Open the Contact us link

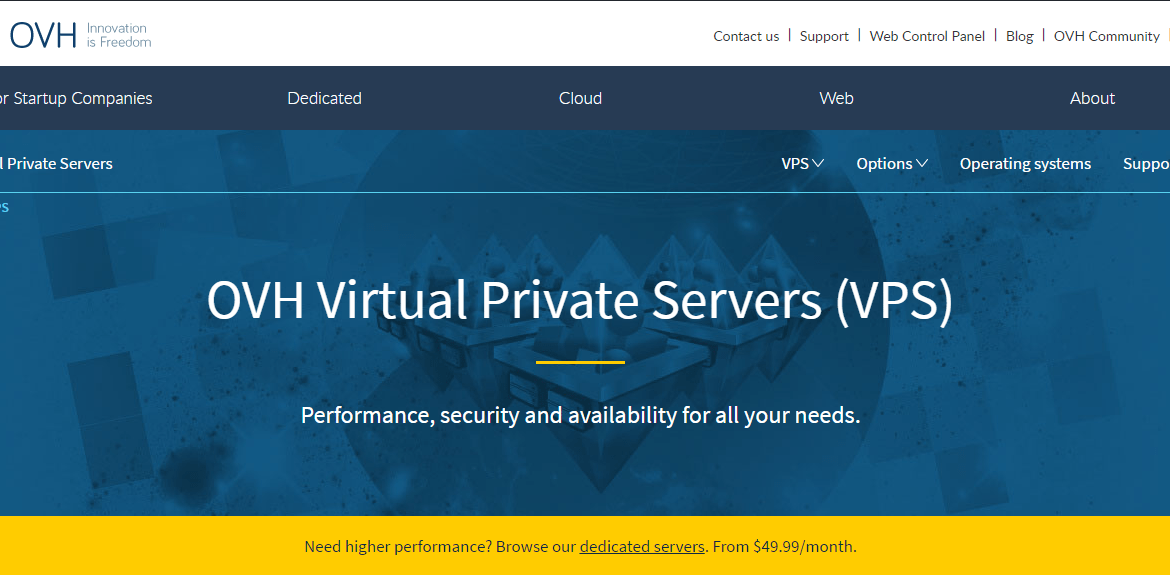tap(746, 36)
